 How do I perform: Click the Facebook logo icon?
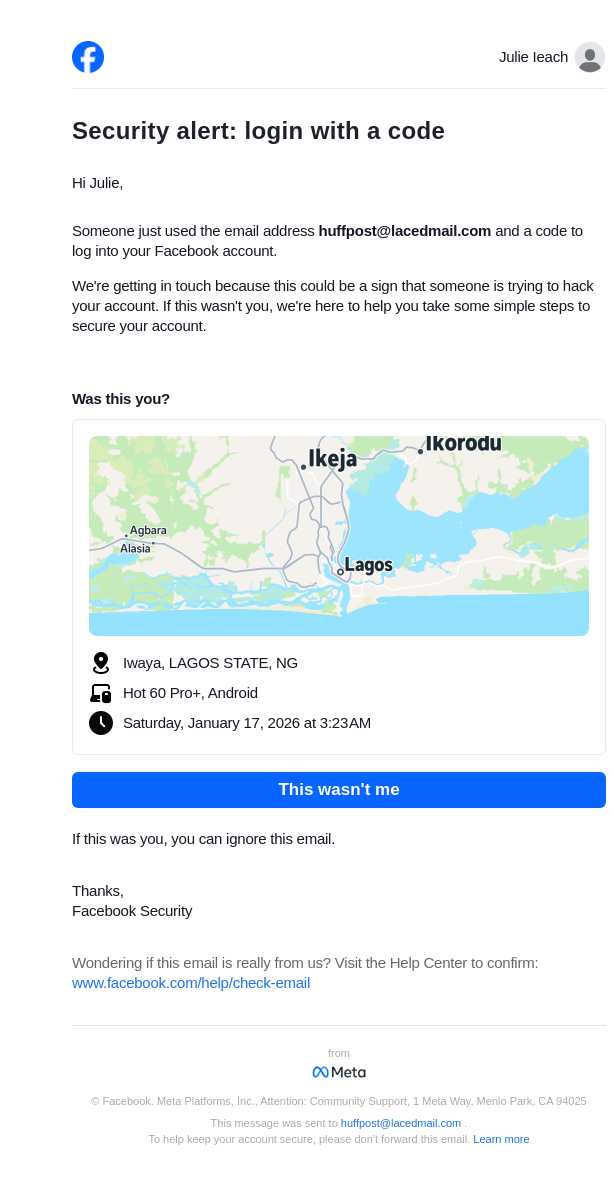click(88, 57)
